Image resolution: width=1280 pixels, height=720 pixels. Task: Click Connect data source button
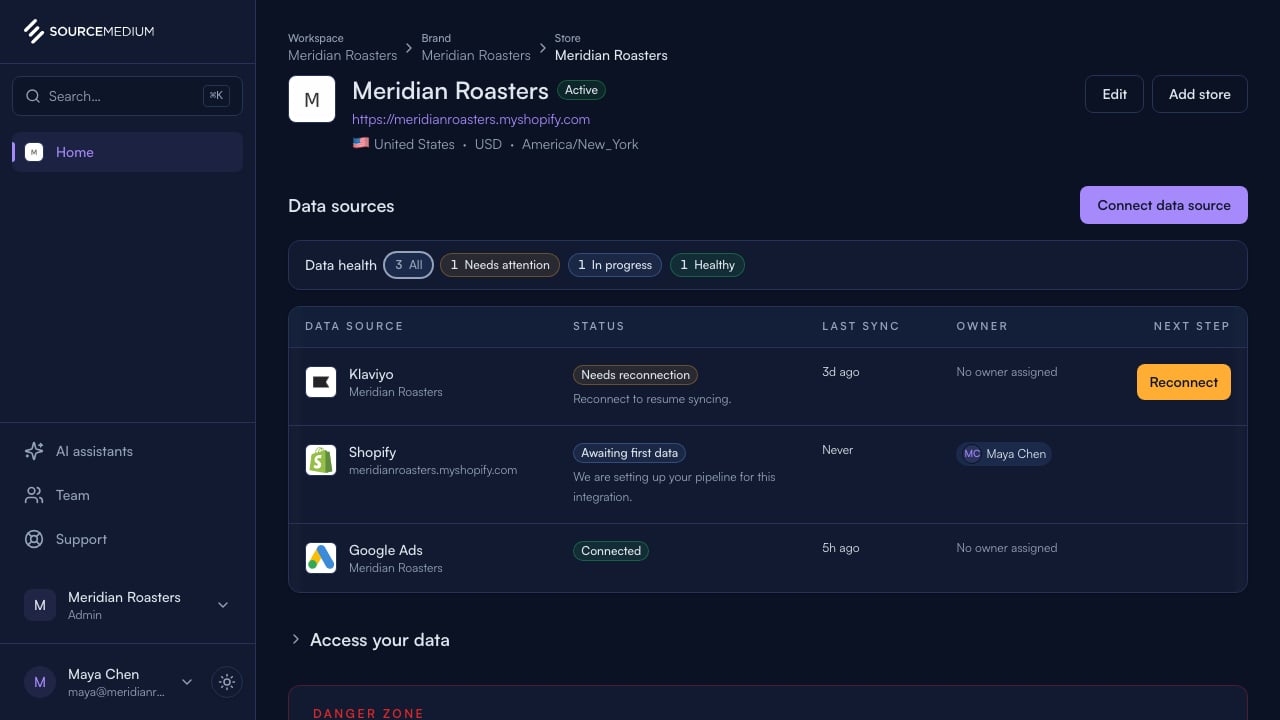click(x=1164, y=205)
